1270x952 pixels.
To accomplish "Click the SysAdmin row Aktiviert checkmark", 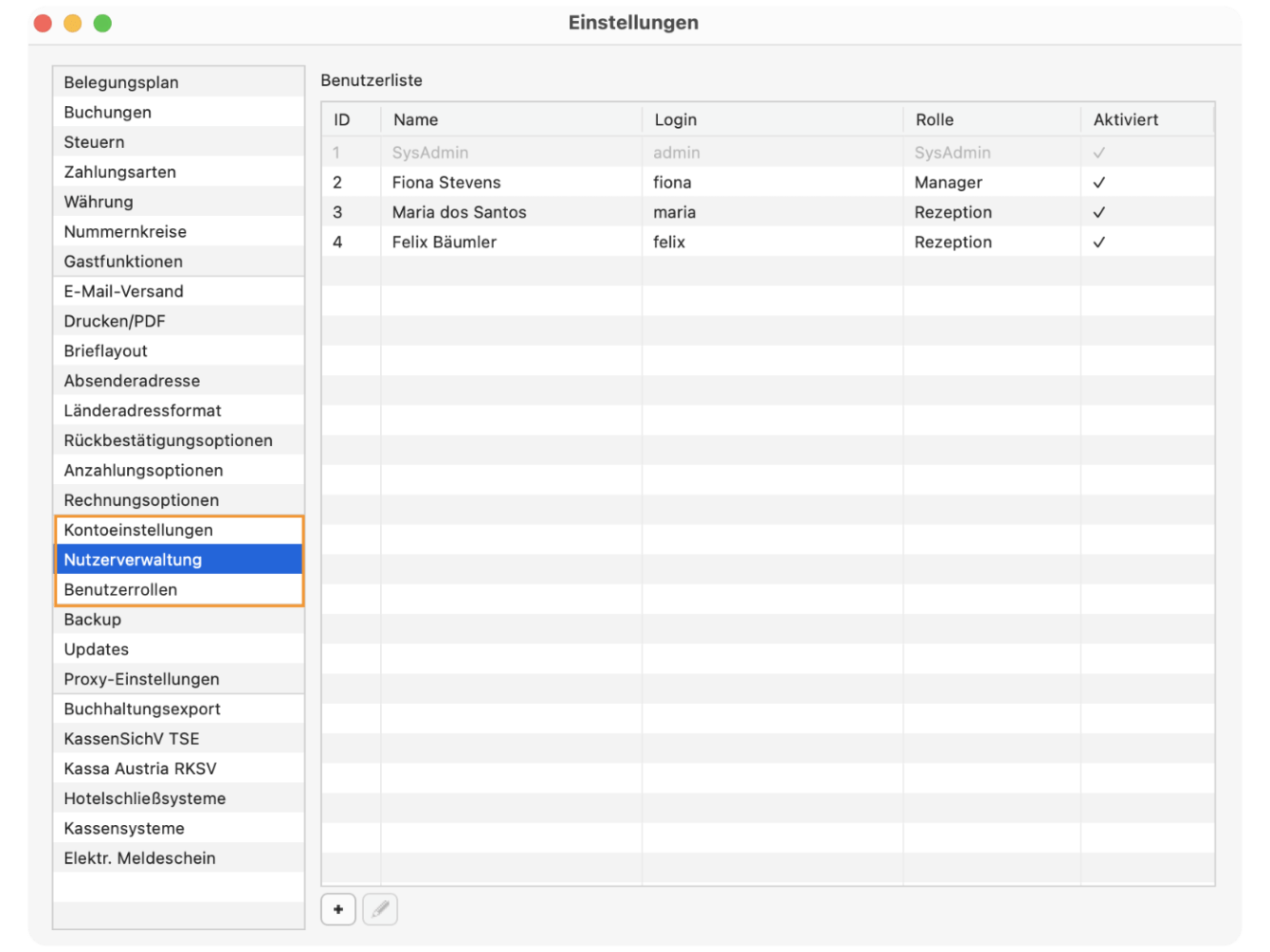I will [1098, 153].
